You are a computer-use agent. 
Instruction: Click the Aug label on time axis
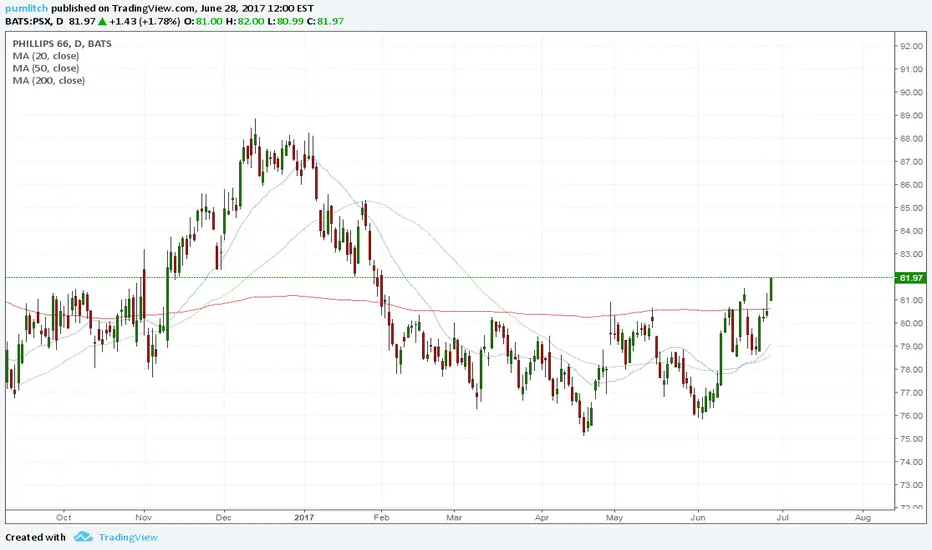tap(862, 517)
